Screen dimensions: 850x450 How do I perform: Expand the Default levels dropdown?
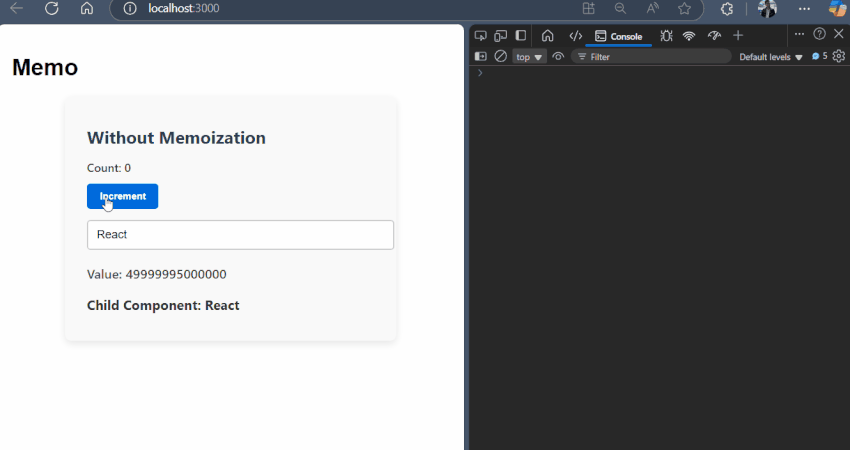pos(771,57)
